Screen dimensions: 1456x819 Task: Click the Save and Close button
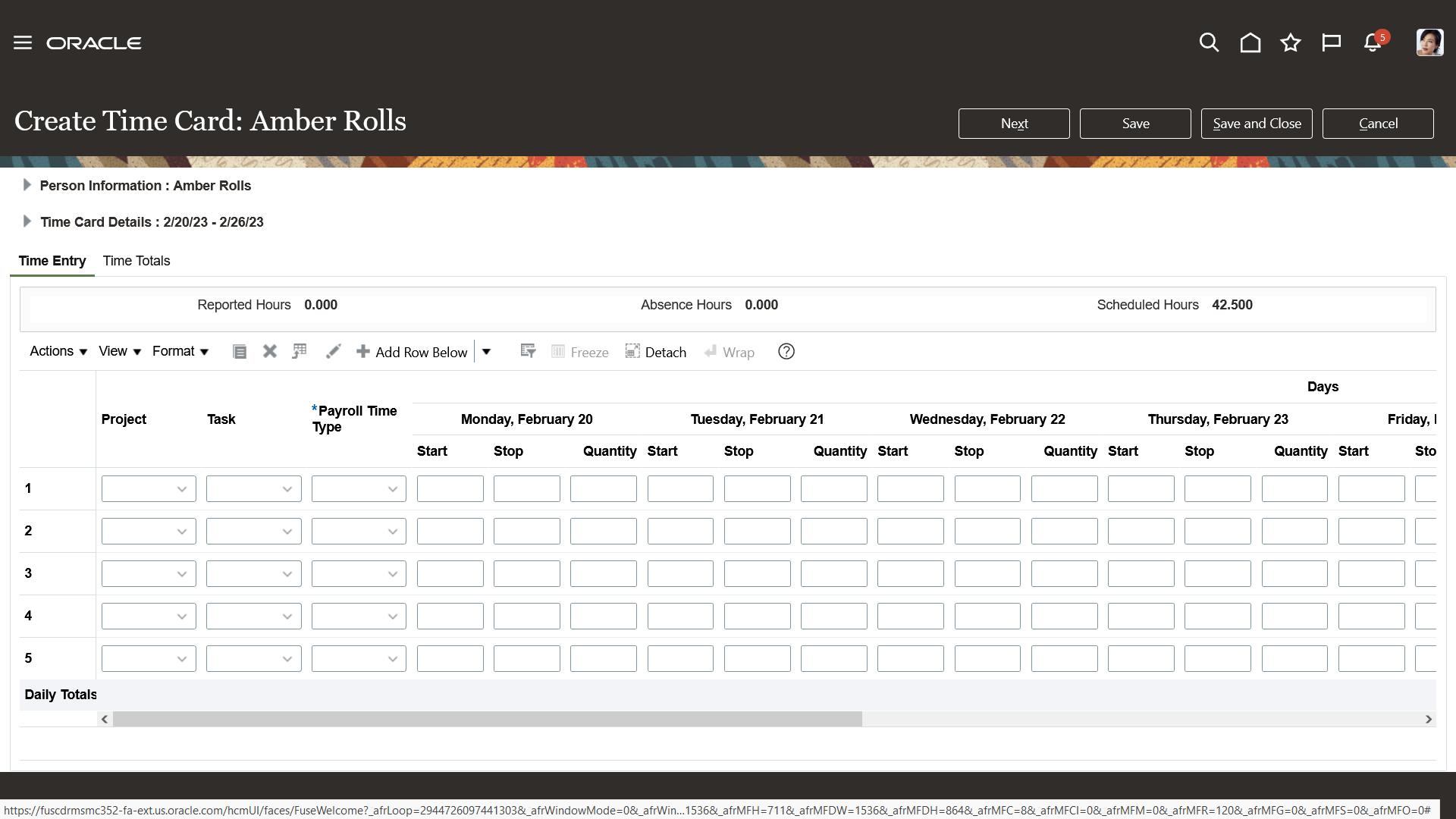[x=1256, y=123]
